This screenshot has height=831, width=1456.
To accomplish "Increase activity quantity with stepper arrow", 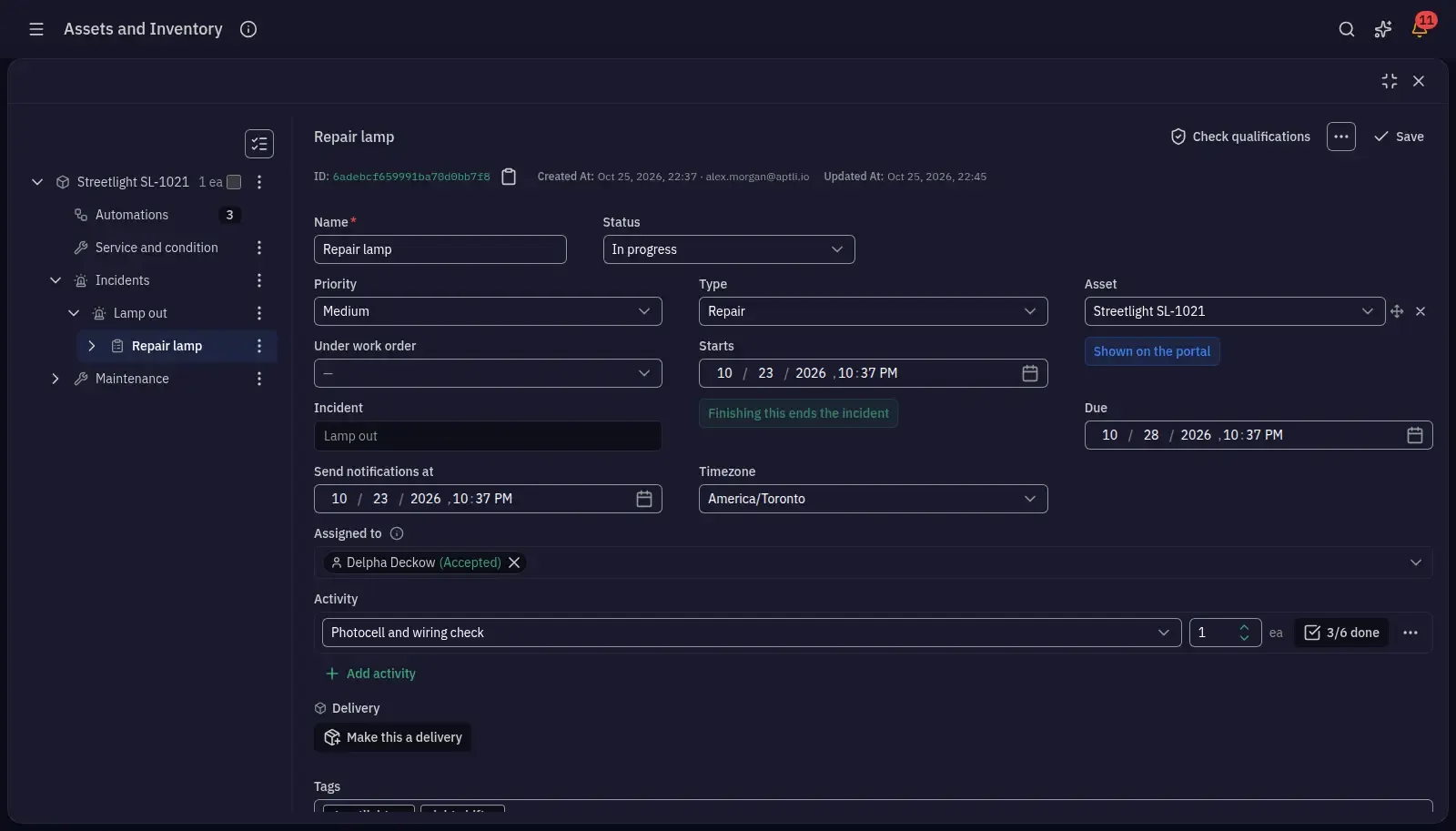I will 1244,627.
